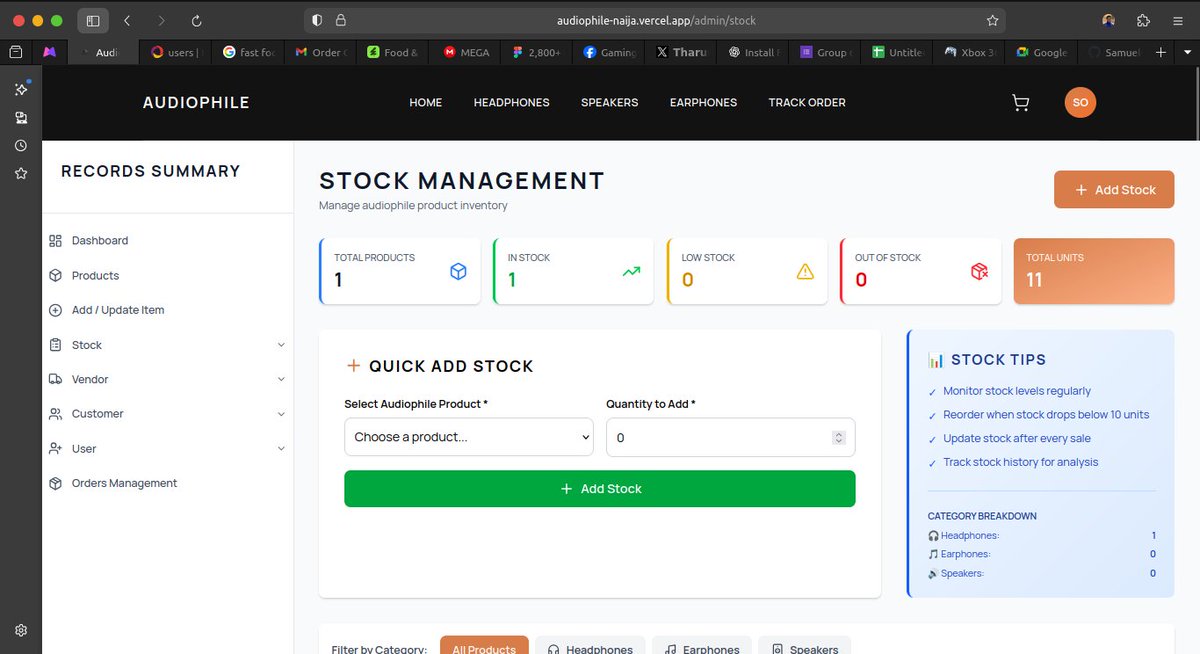
Task: Click the history clock icon in dark rail
Action: (x=20, y=145)
